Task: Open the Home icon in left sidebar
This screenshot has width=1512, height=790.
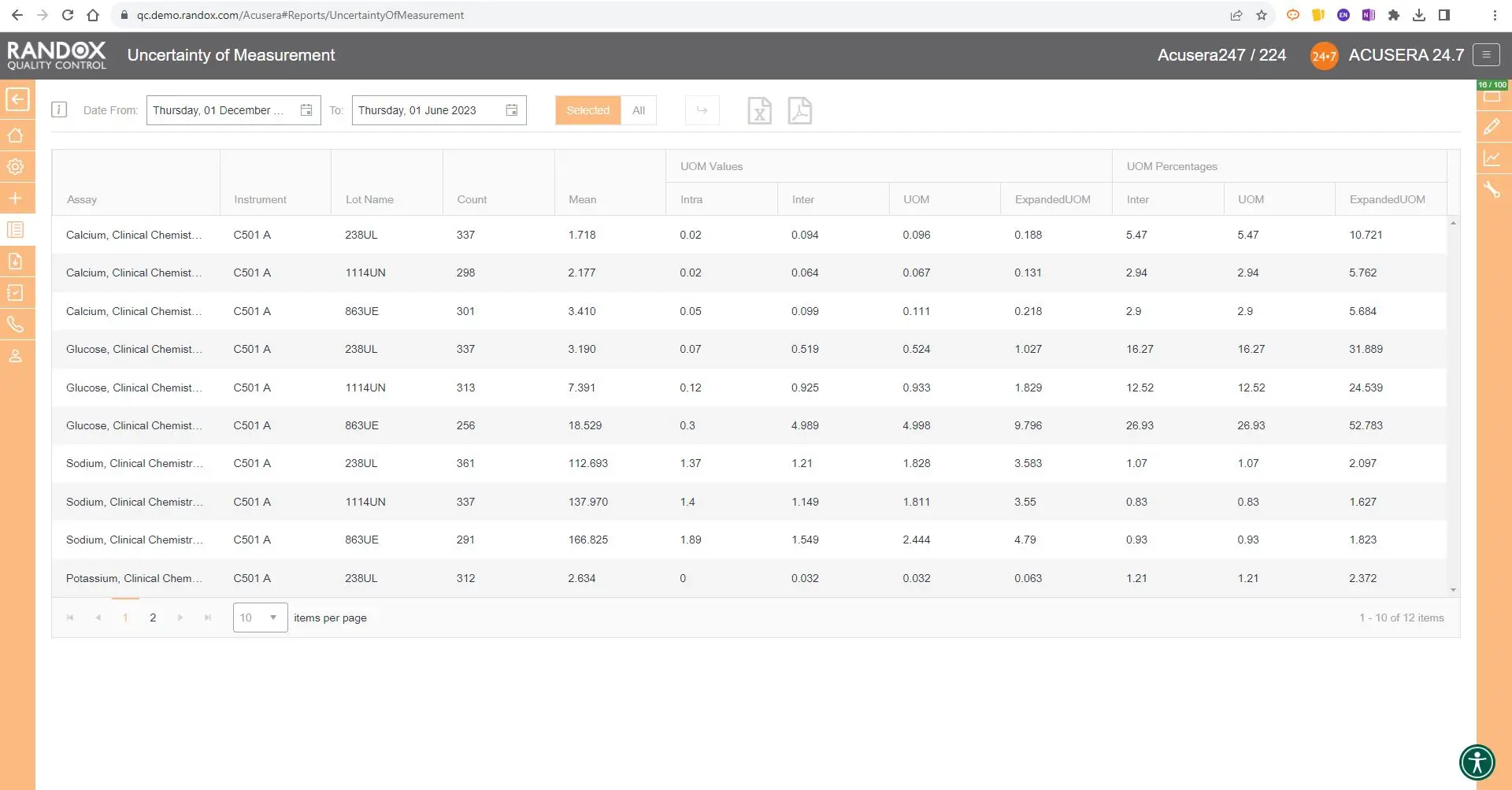Action: pos(16,135)
